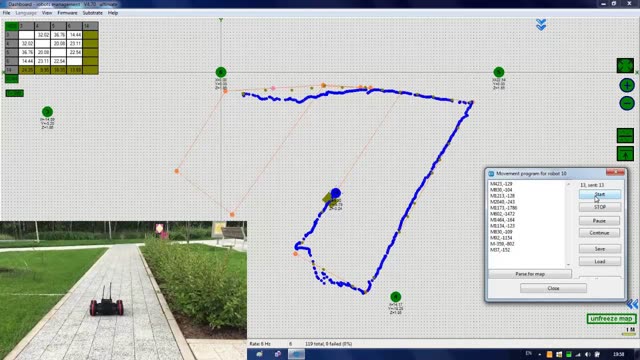Click the EN language indicator in taskbar
Screen dimensions: 640x360
click(x=529, y=353)
